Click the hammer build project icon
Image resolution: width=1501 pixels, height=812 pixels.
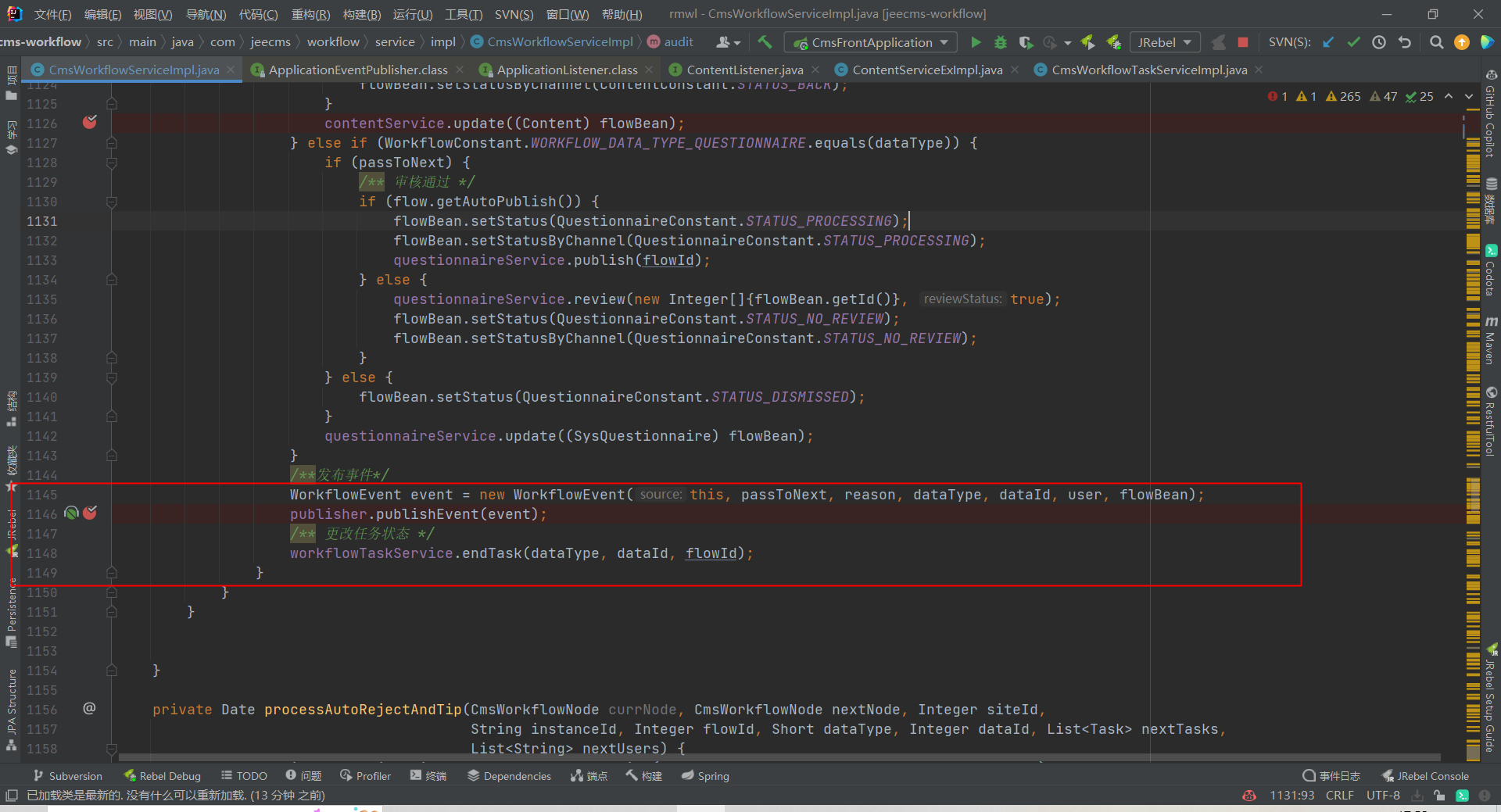click(x=765, y=42)
